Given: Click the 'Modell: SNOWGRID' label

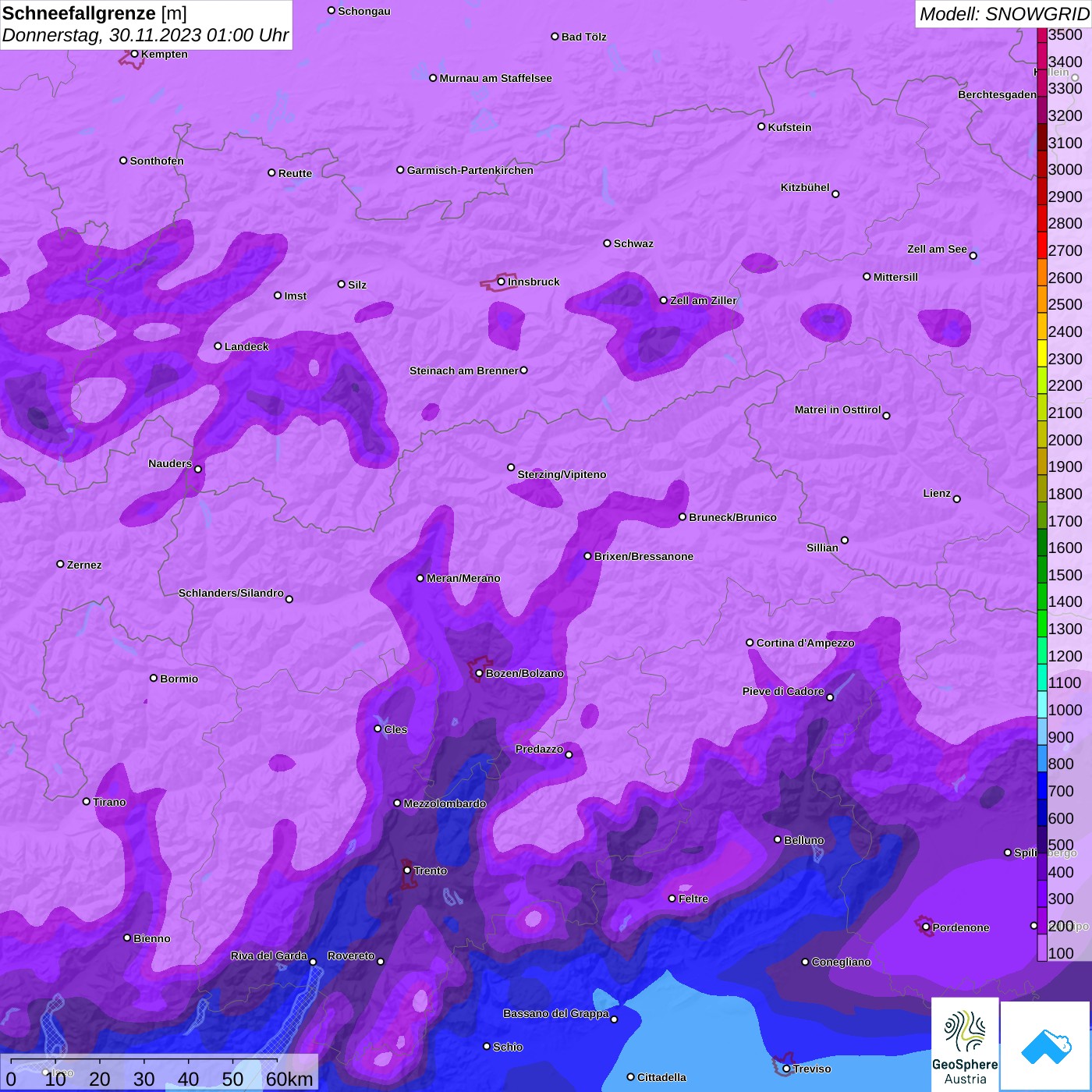Looking at the screenshot, I should tap(1005, 14).
